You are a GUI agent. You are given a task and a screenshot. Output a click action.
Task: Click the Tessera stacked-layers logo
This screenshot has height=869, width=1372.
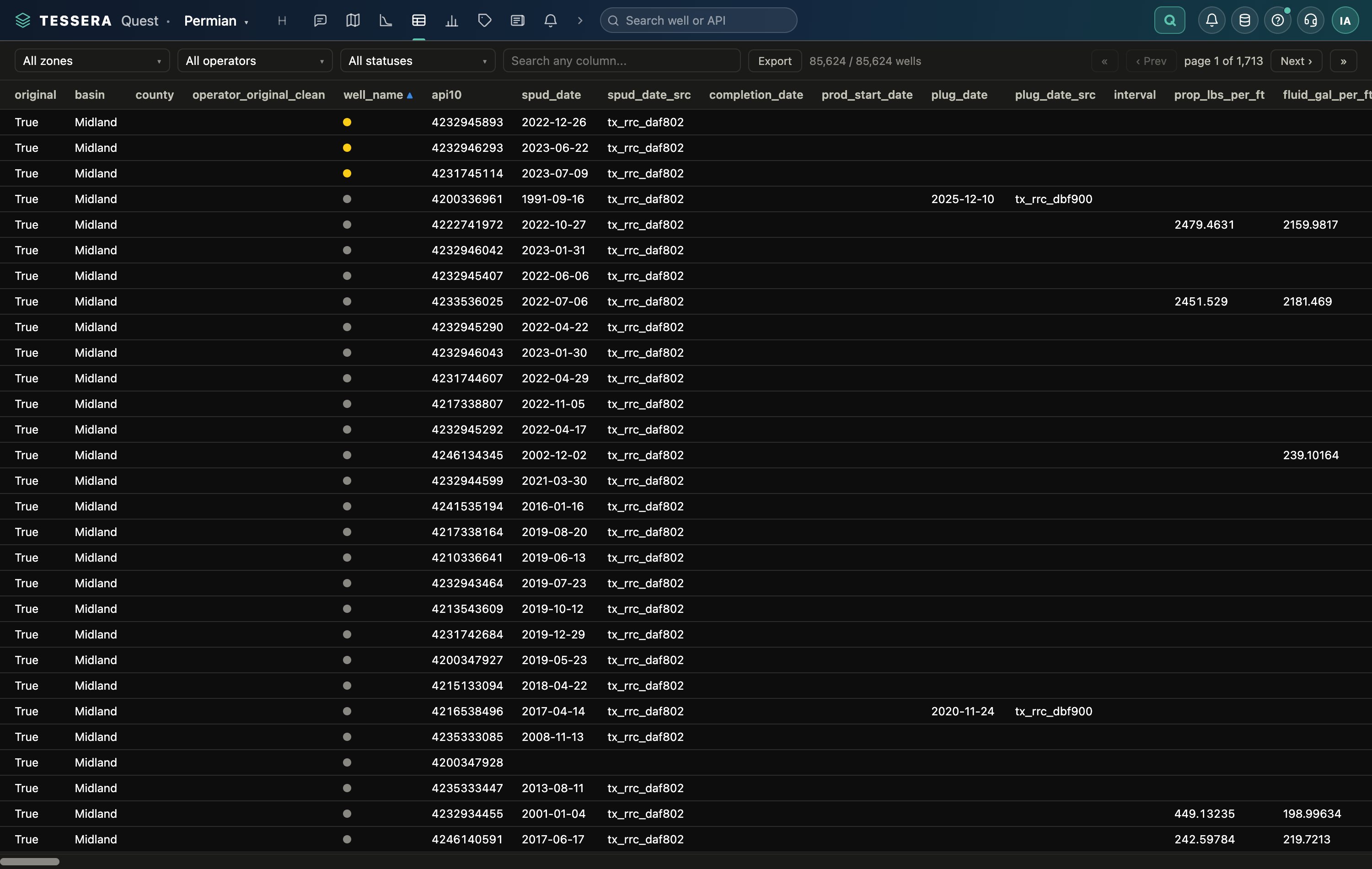click(23, 21)
